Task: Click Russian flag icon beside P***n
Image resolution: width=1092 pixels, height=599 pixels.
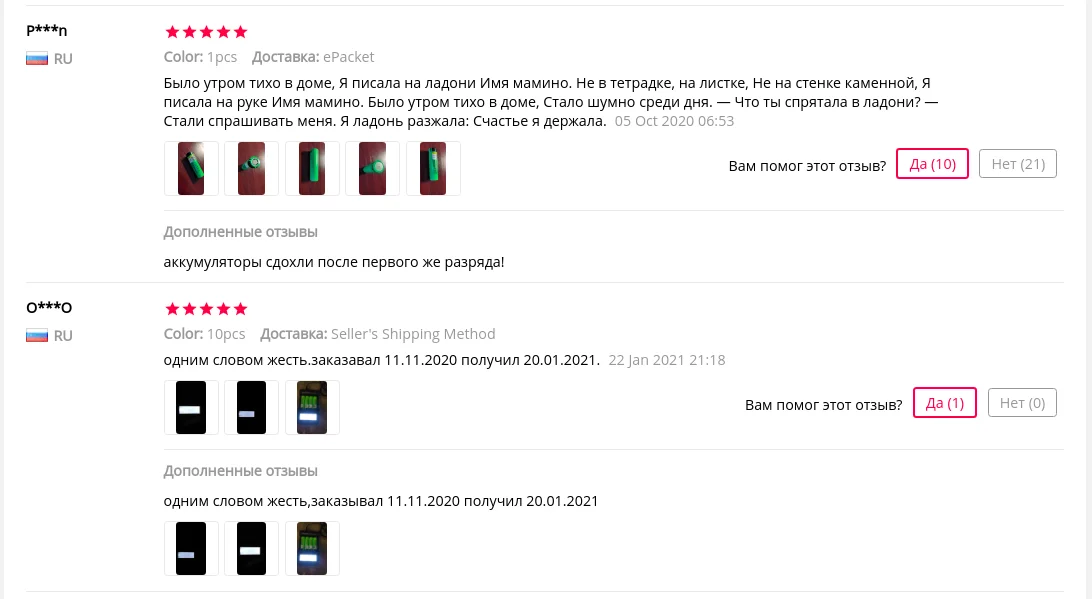Action: tap(37, 59)
